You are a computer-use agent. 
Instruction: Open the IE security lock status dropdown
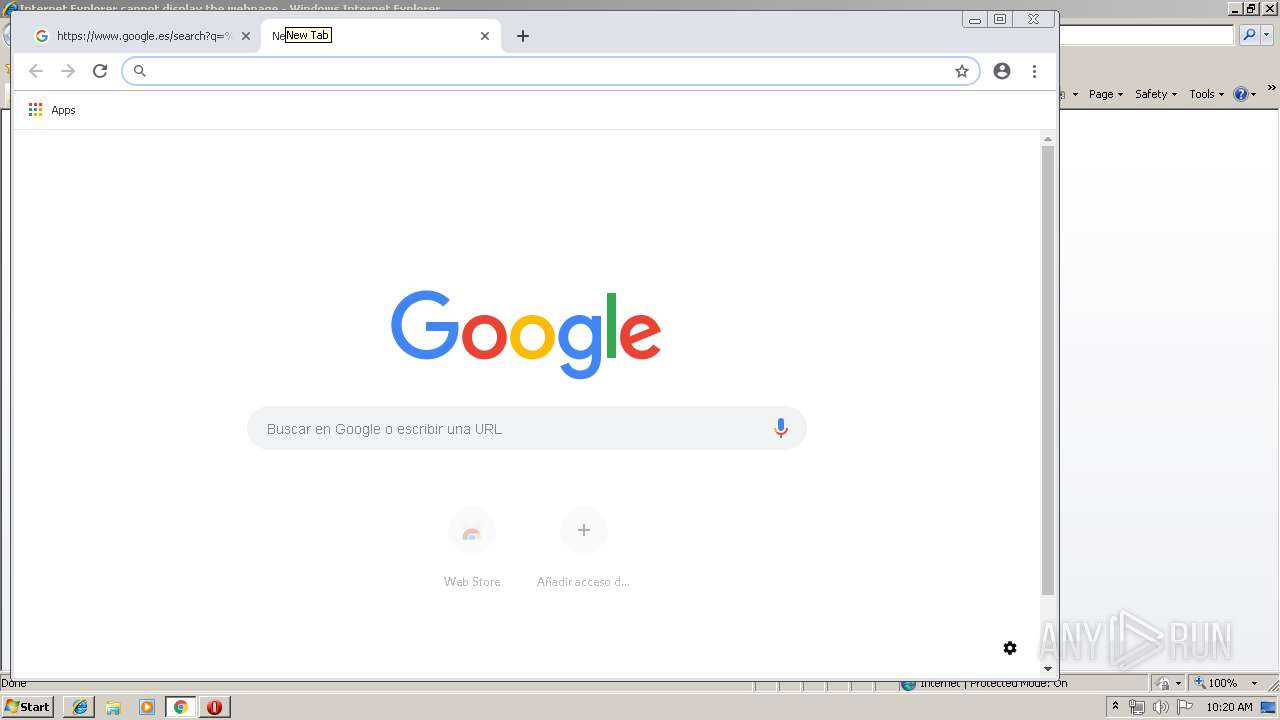tap(1168, 683)
